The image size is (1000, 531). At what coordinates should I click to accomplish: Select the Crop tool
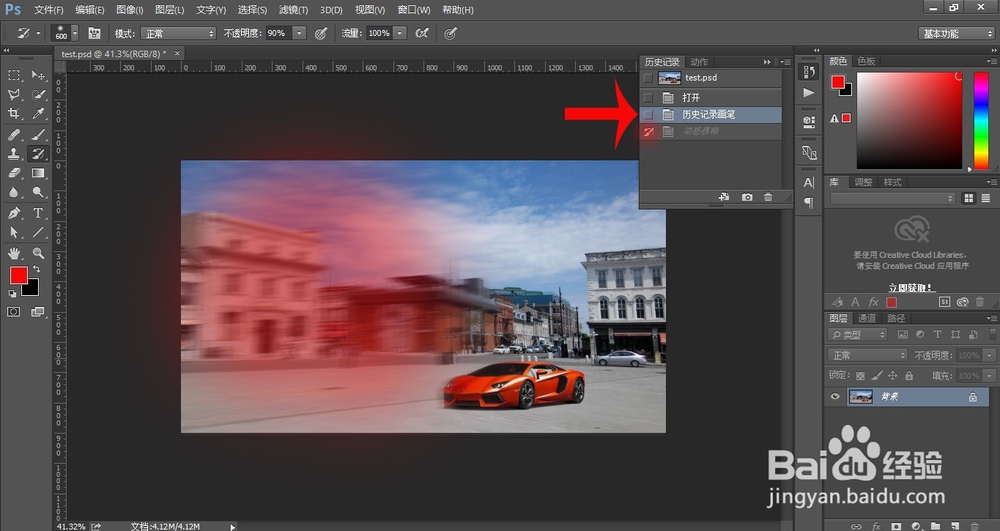coord(14,113)
